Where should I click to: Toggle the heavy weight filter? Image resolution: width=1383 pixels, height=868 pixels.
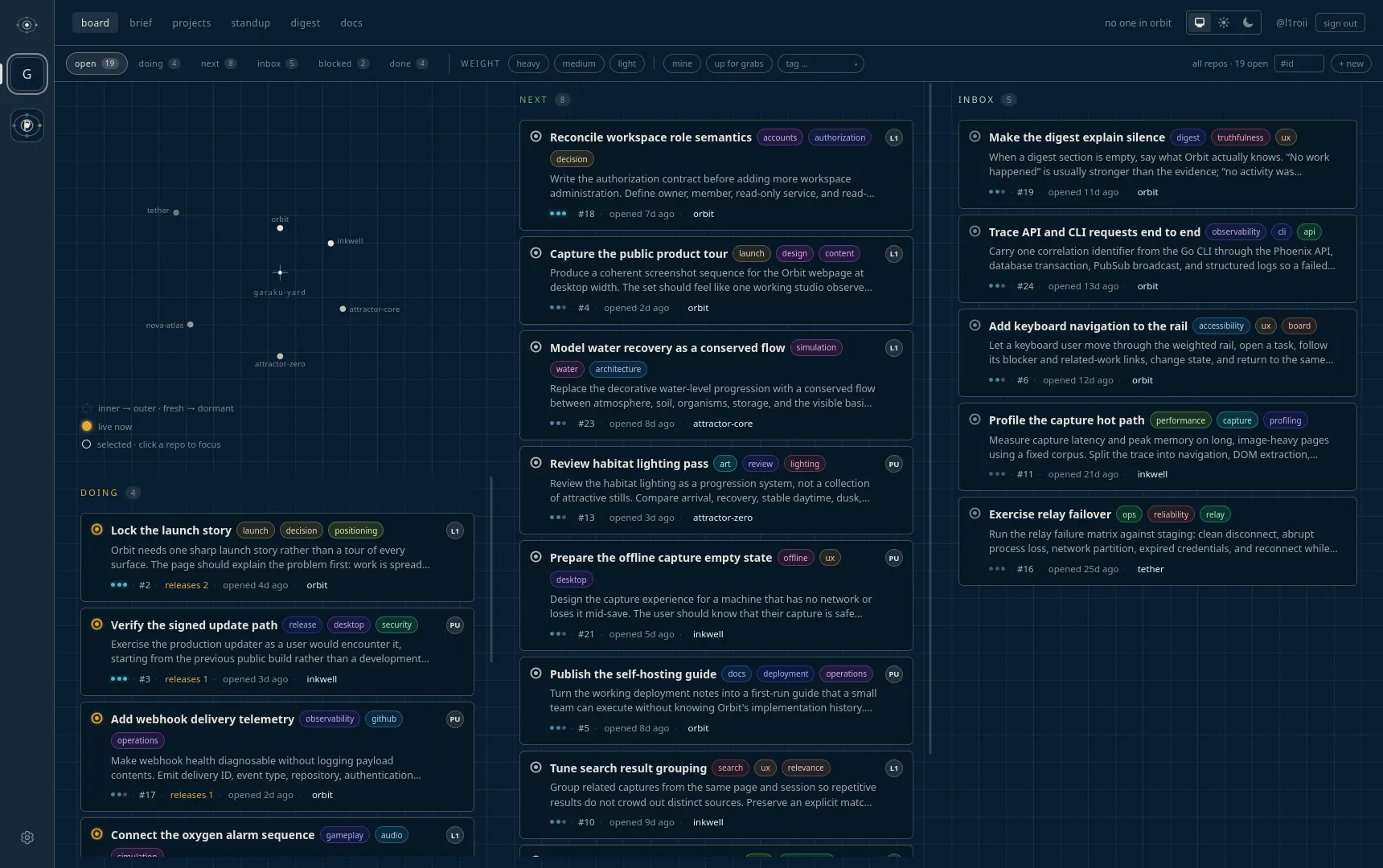click(528, 63)
